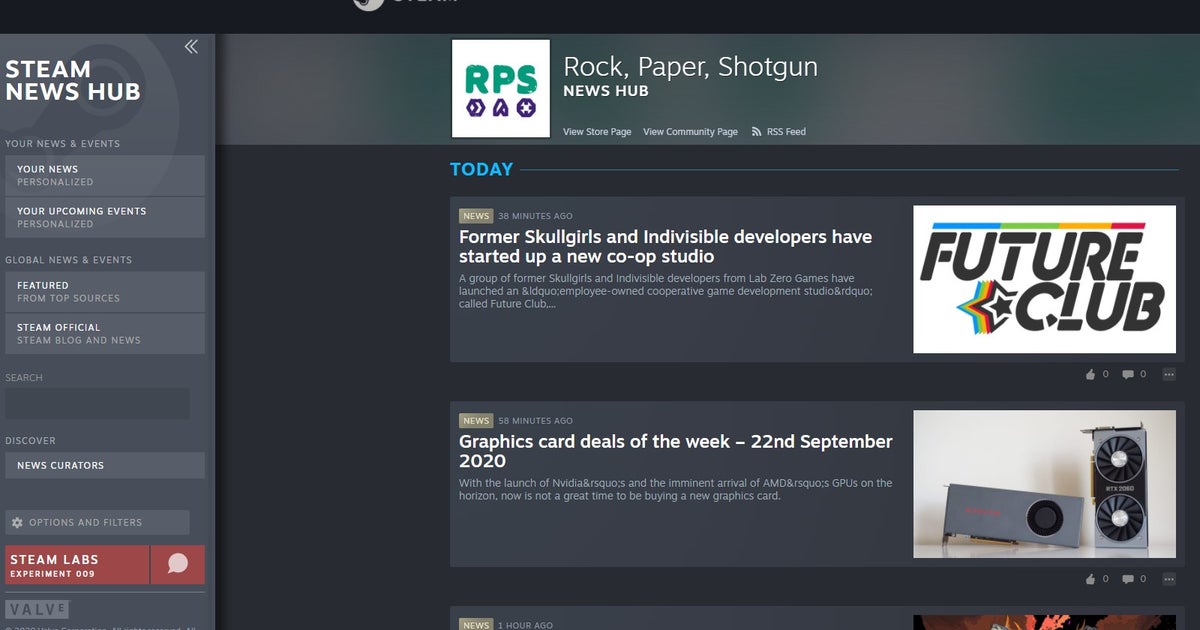Click the NEWS tag above '38 minutes ago'
This screenshot has width=1200, height=630.
tap(476, 216)
